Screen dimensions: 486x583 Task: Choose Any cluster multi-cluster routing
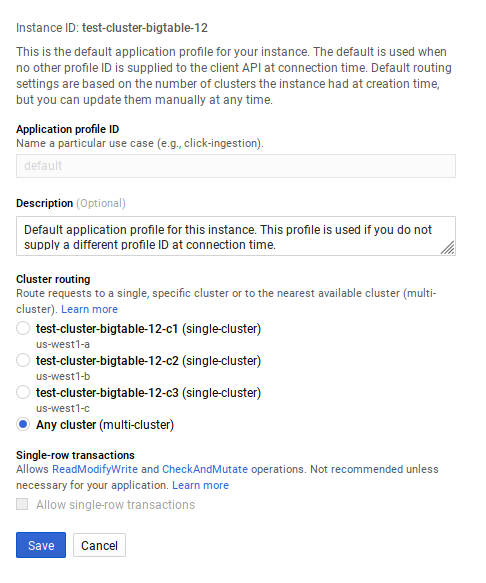tap(23, 424)
